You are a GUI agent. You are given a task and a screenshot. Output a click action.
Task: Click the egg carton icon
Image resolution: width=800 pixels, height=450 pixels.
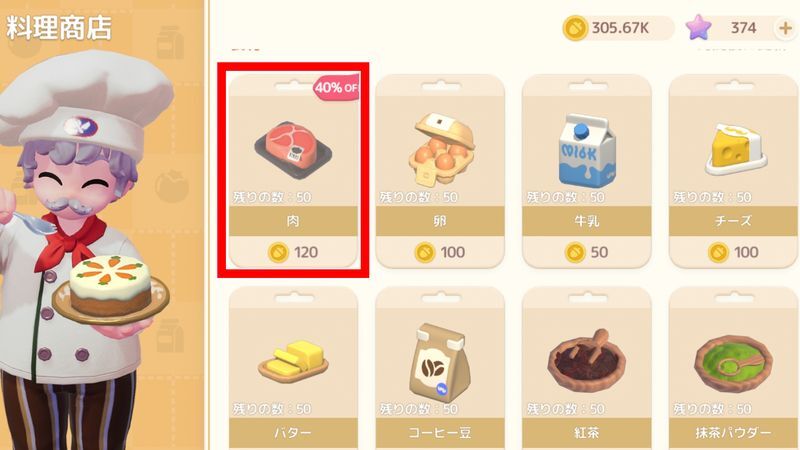(x=441, y=148)
